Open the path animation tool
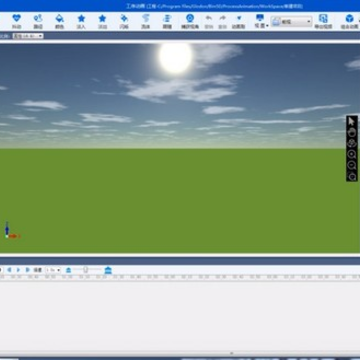Image resolution: width=360 pixels, height=360 pixels. click(38, 21)
